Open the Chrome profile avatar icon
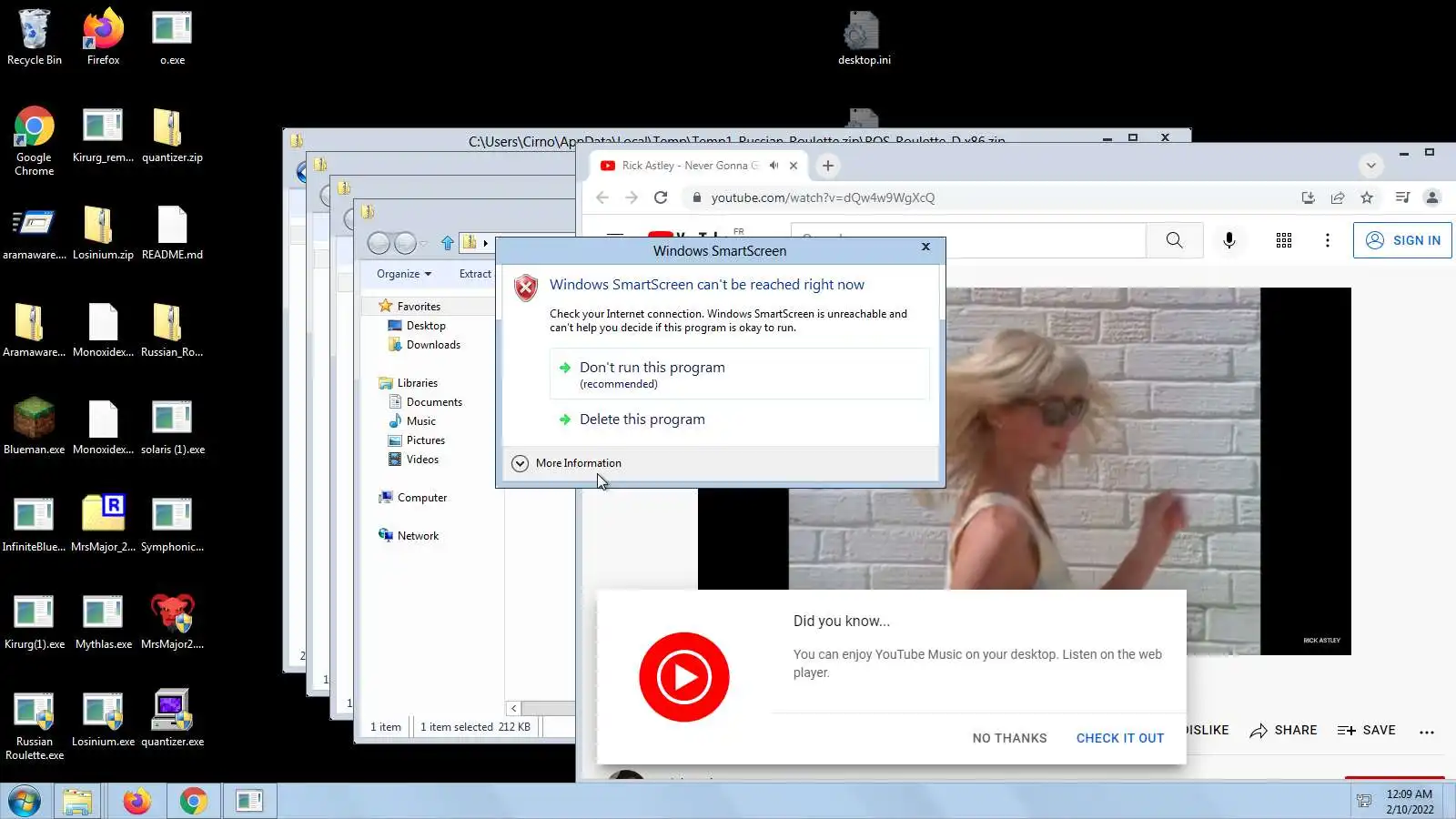The width and height of the screenshot is (1456, 819). click(1431, 197)
